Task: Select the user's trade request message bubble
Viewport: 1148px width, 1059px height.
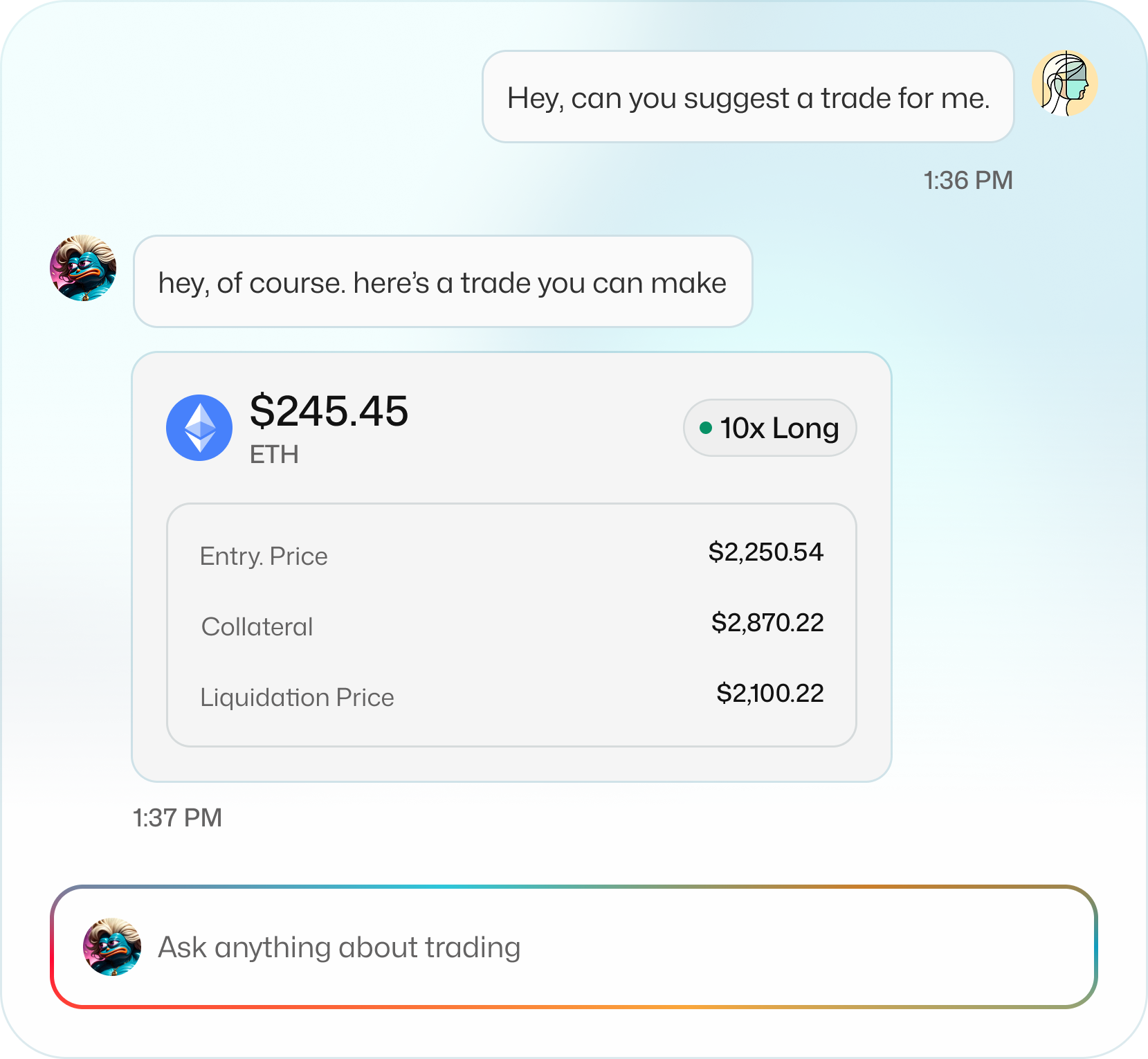Action: (748, 97)
